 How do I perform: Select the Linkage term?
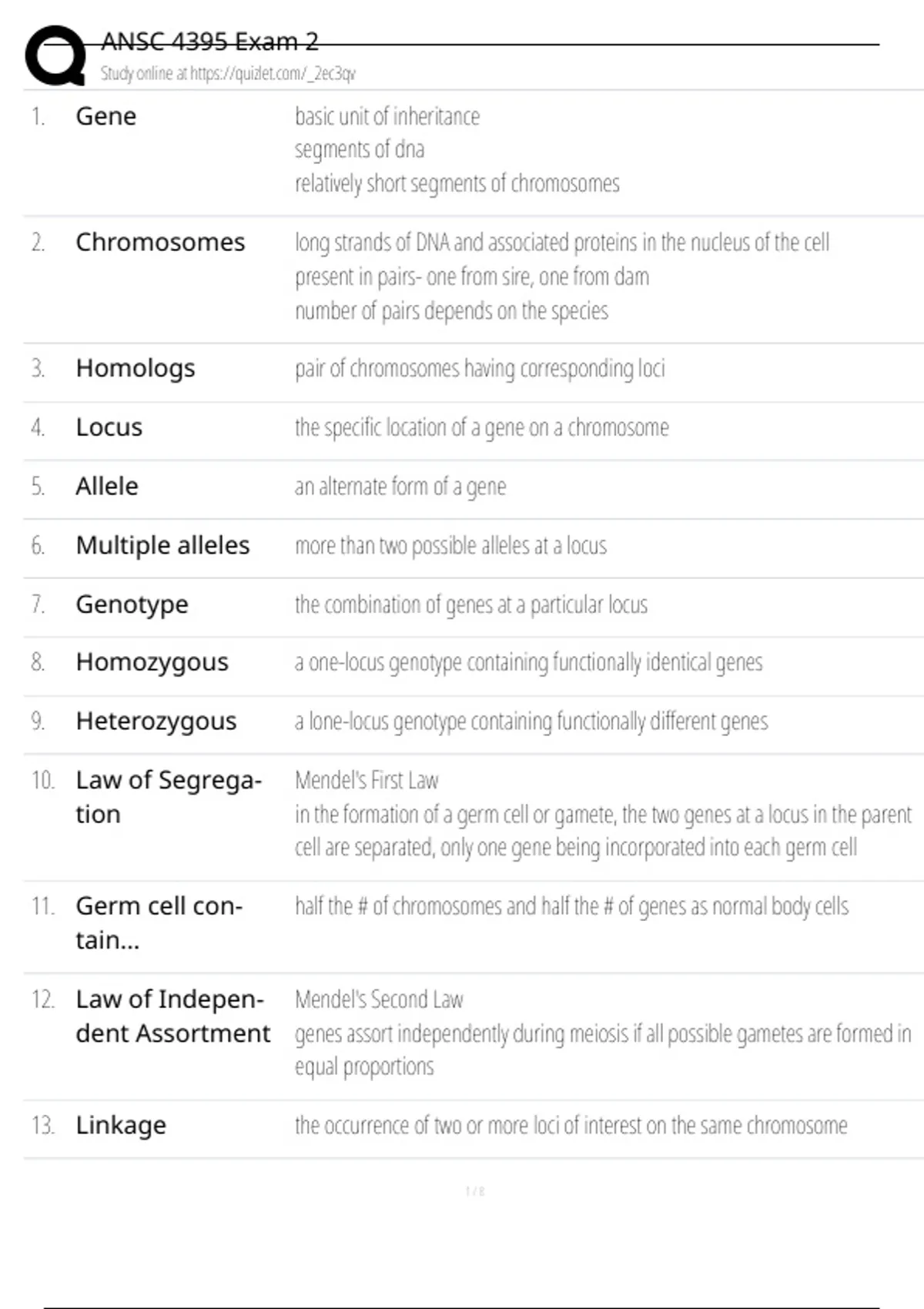coord(121,1126)
